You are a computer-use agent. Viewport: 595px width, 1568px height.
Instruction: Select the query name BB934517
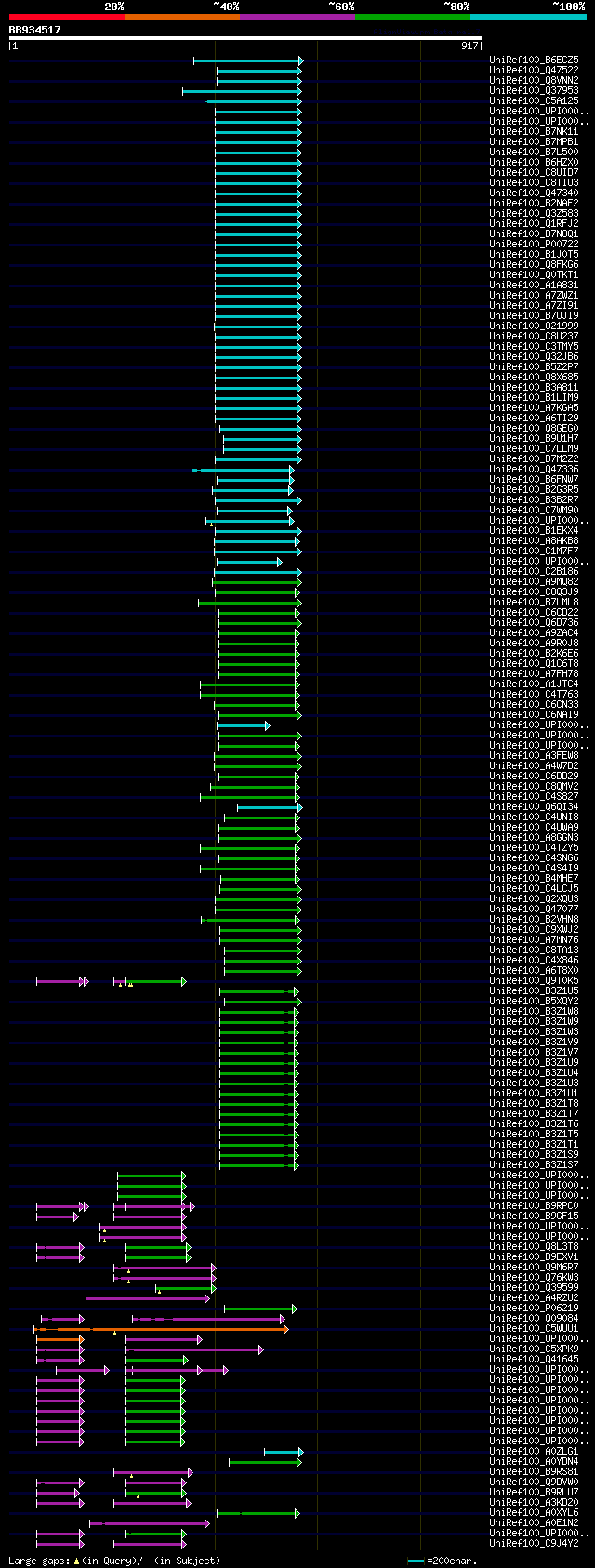coord(34,30)
